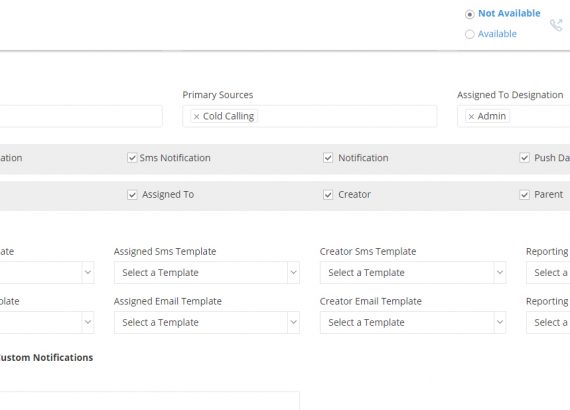The image size is (570, 410).
Task: Click the text box under Custom Notifications
Action: [149, 401]
